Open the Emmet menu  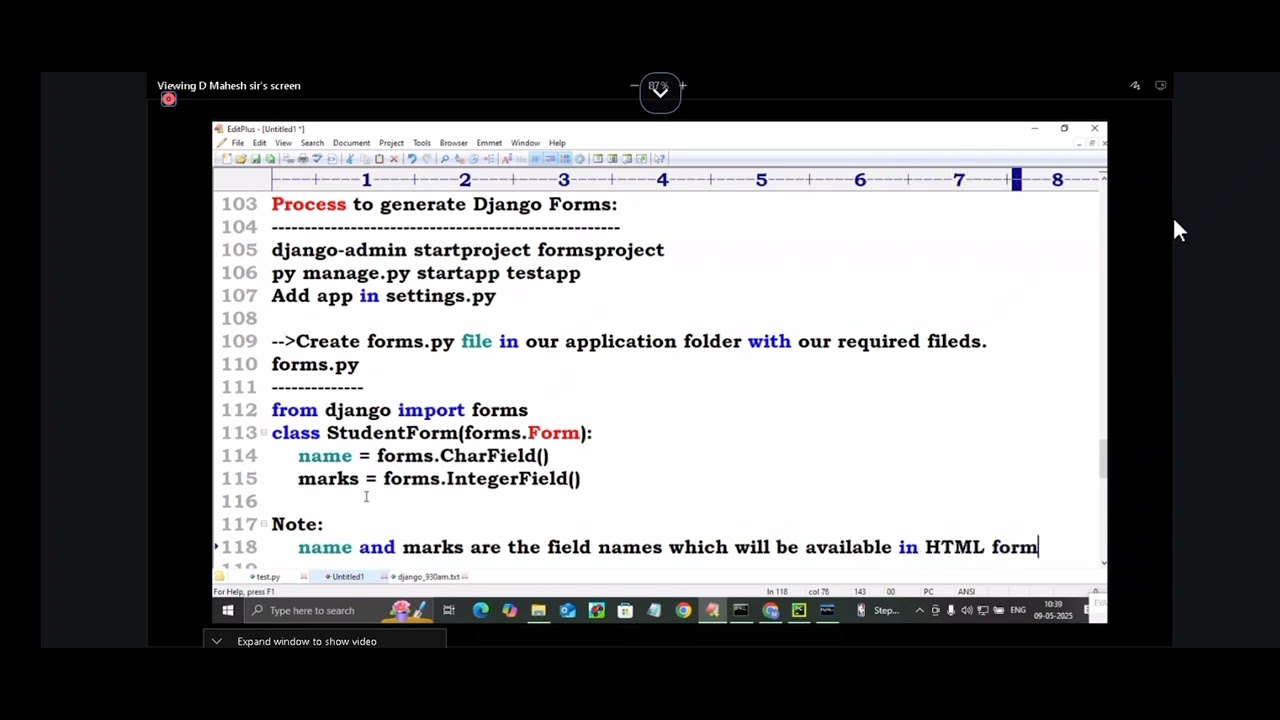pyautogui.click(x=489, y=143)
